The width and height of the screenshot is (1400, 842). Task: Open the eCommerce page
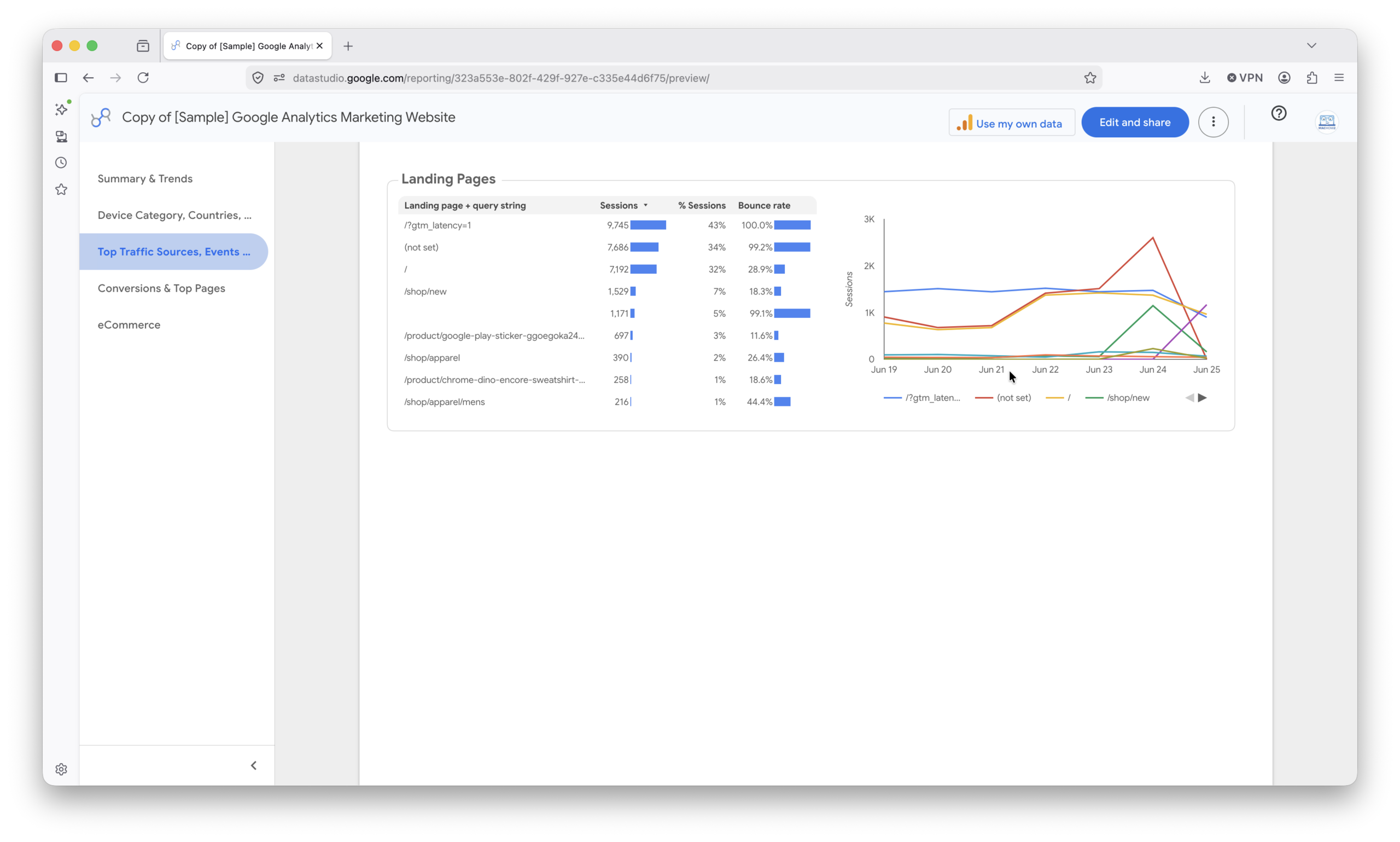coord(129,325)
